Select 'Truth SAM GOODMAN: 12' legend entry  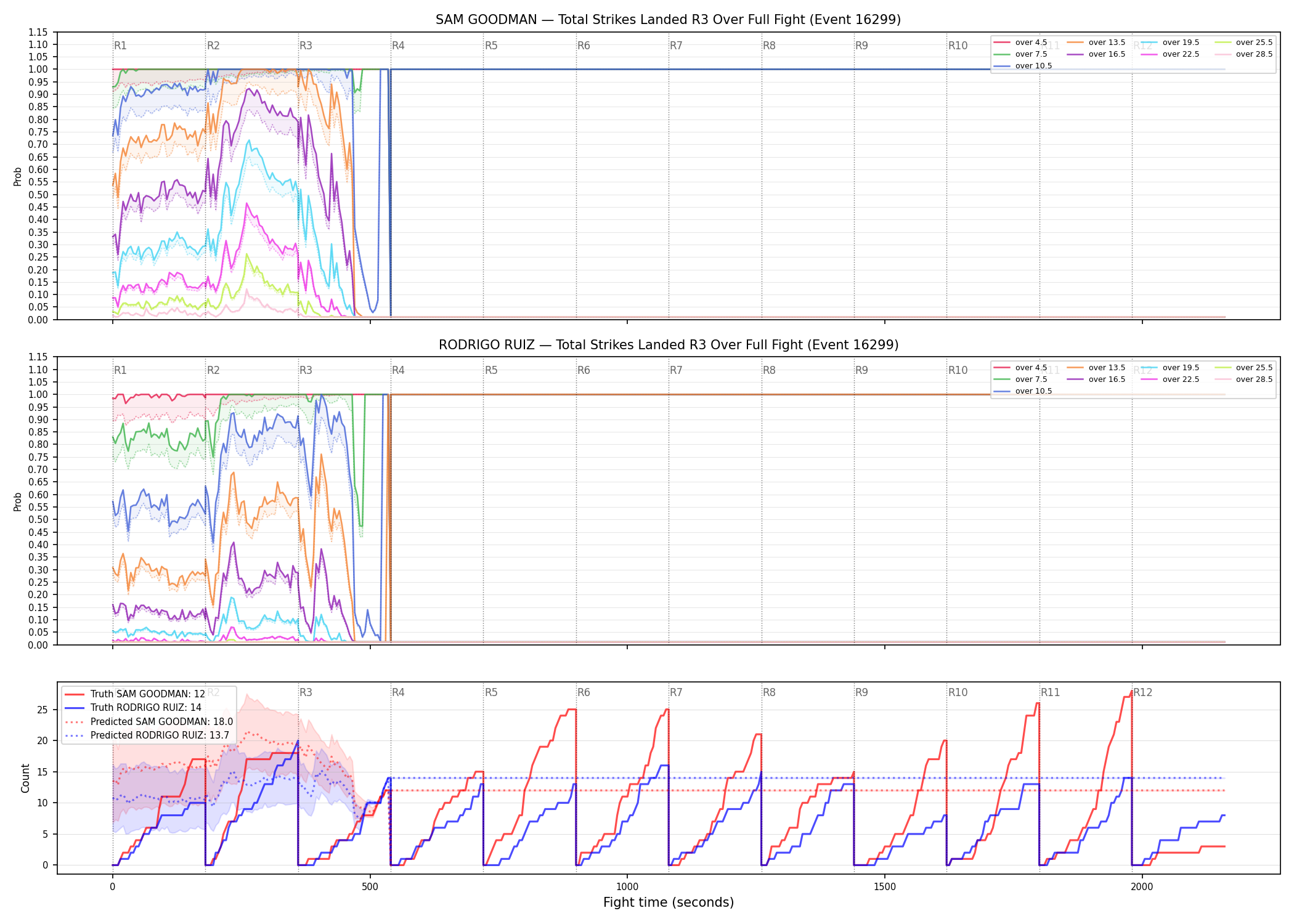135,694
